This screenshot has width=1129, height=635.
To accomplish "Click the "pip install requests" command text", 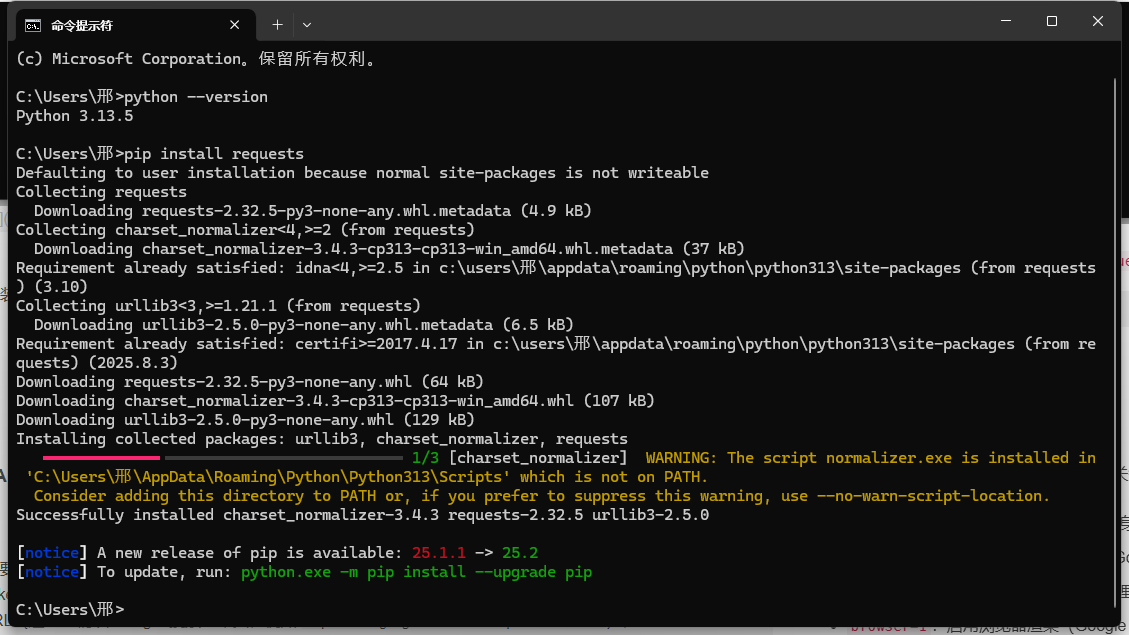I will [x=214, y=154].
